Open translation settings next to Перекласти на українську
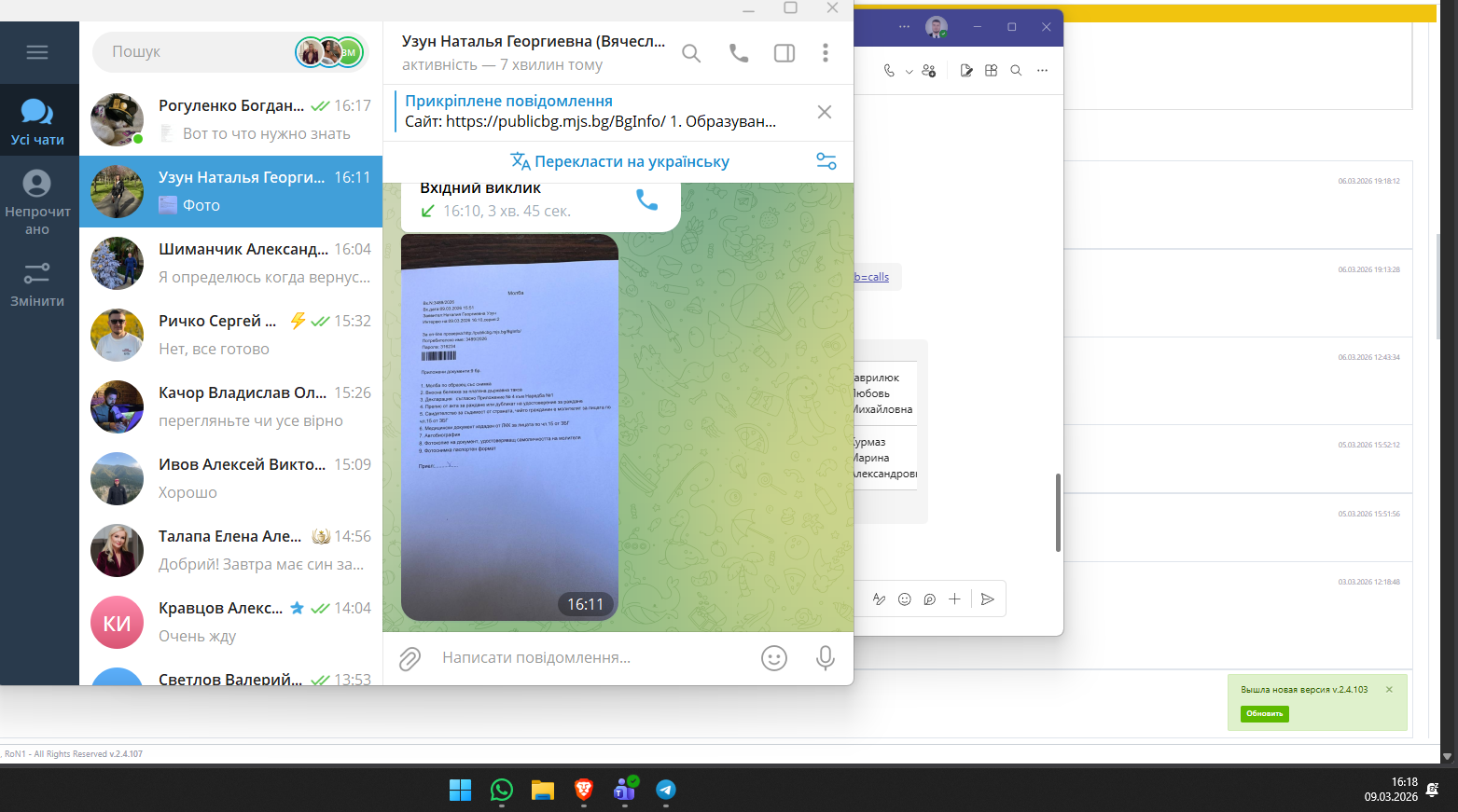The image size is (1458, 812). point(826,160)
